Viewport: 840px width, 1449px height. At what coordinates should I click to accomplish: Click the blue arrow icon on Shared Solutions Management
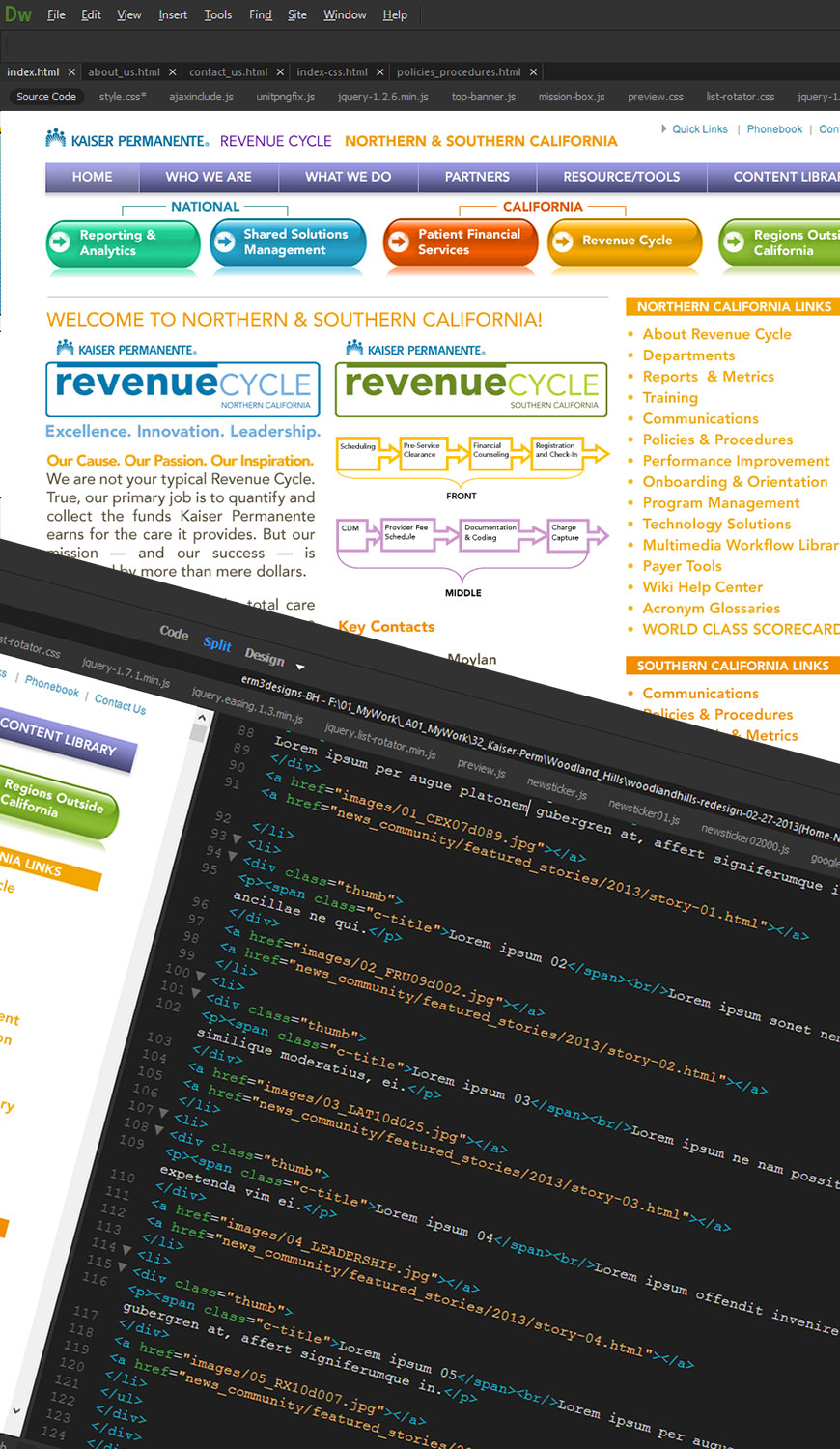point(224,241)
